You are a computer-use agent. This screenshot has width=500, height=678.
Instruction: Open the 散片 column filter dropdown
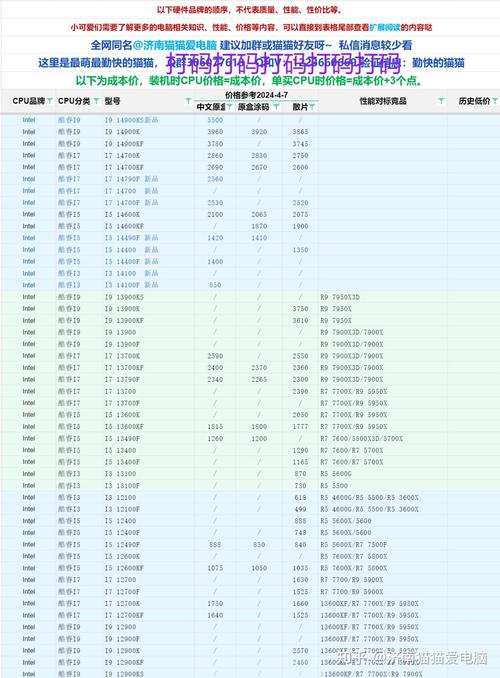point(313,107)
